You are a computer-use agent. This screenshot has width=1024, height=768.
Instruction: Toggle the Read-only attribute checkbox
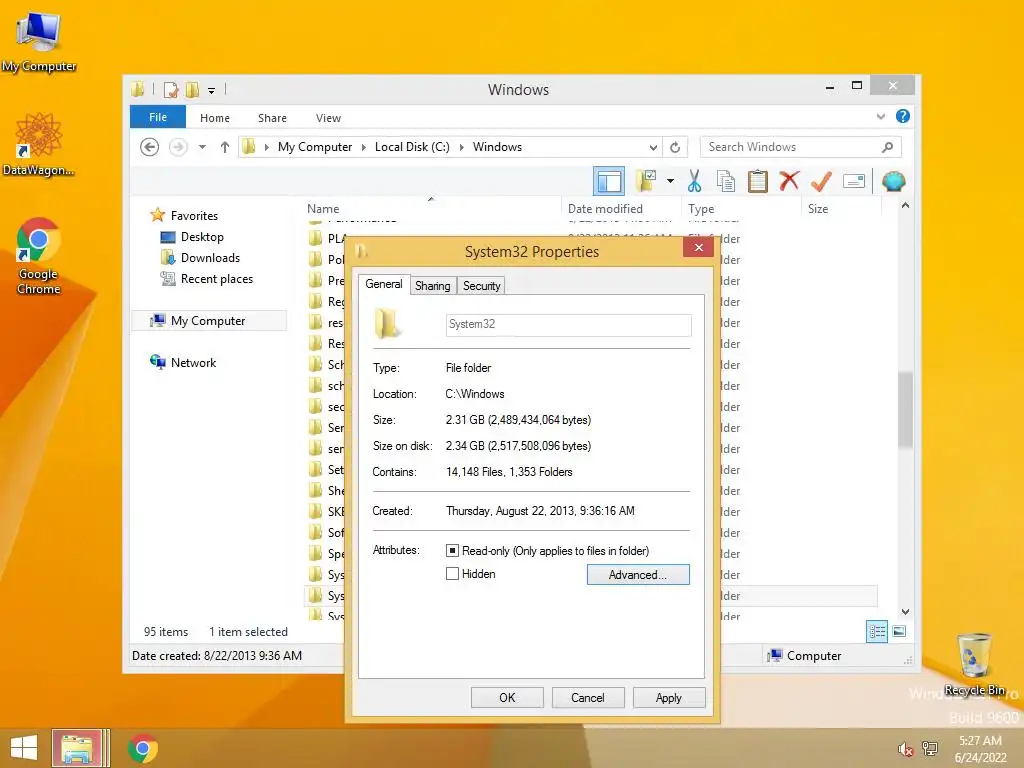[x=452, y=551]
